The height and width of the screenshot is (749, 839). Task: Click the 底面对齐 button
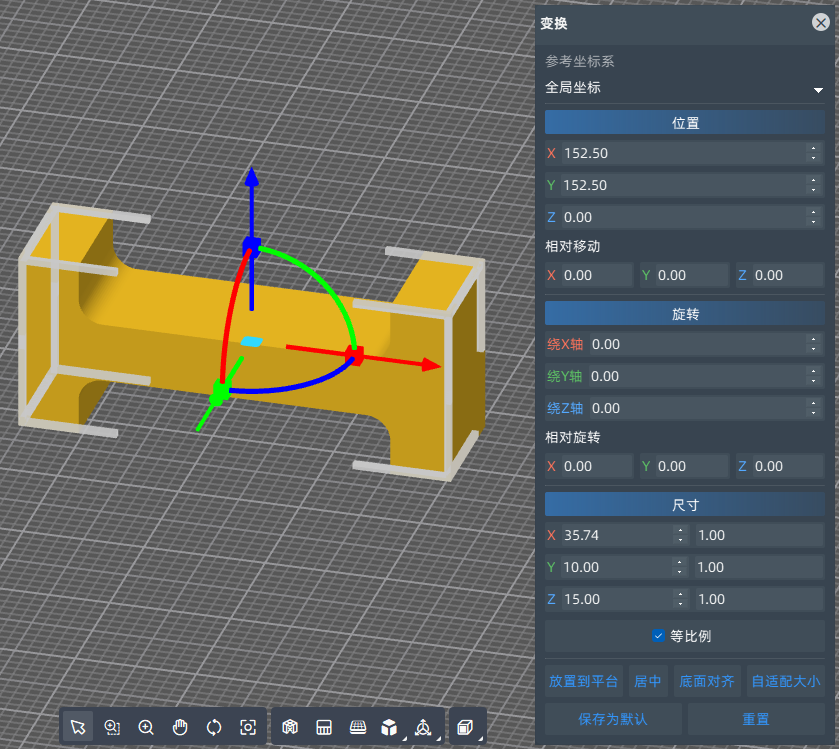(x=707, y=682)
